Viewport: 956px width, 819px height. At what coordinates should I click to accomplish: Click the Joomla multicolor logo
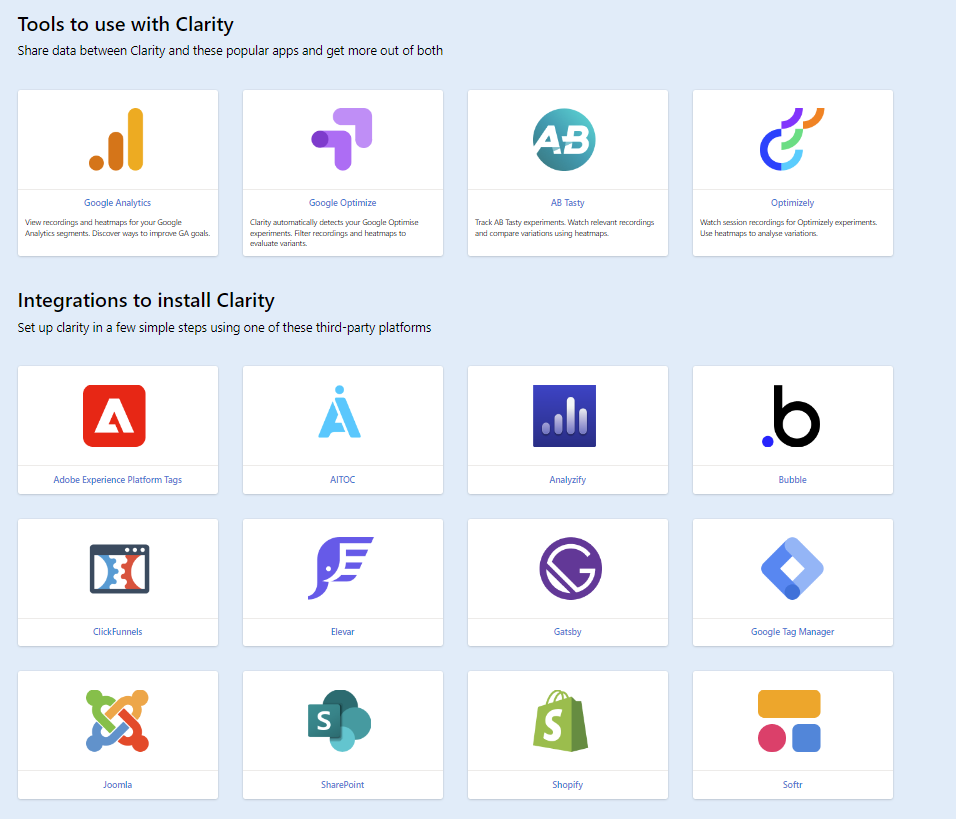(x=117, y=721)
